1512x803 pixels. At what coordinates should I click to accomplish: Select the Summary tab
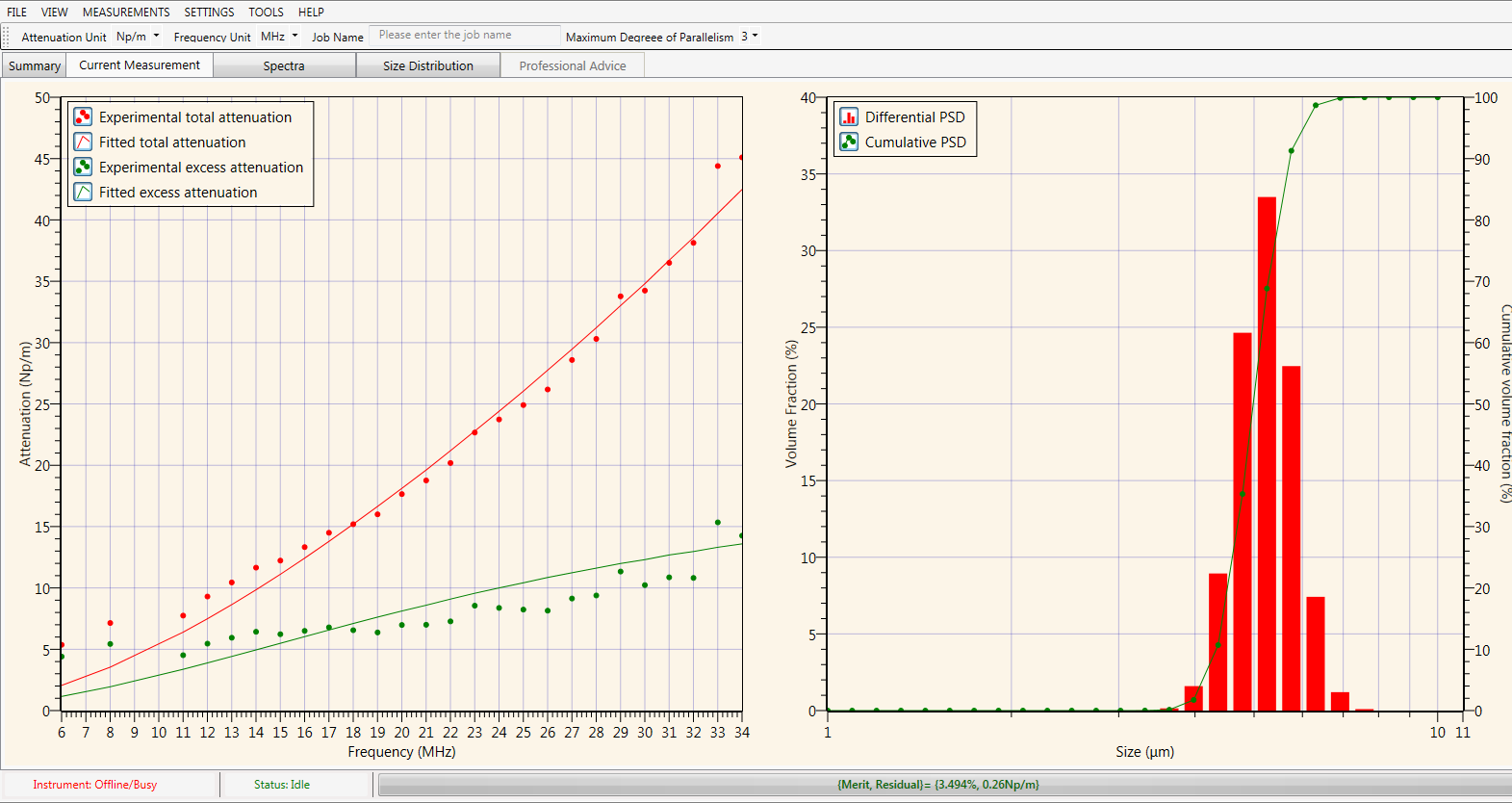[x=35, y=65]
